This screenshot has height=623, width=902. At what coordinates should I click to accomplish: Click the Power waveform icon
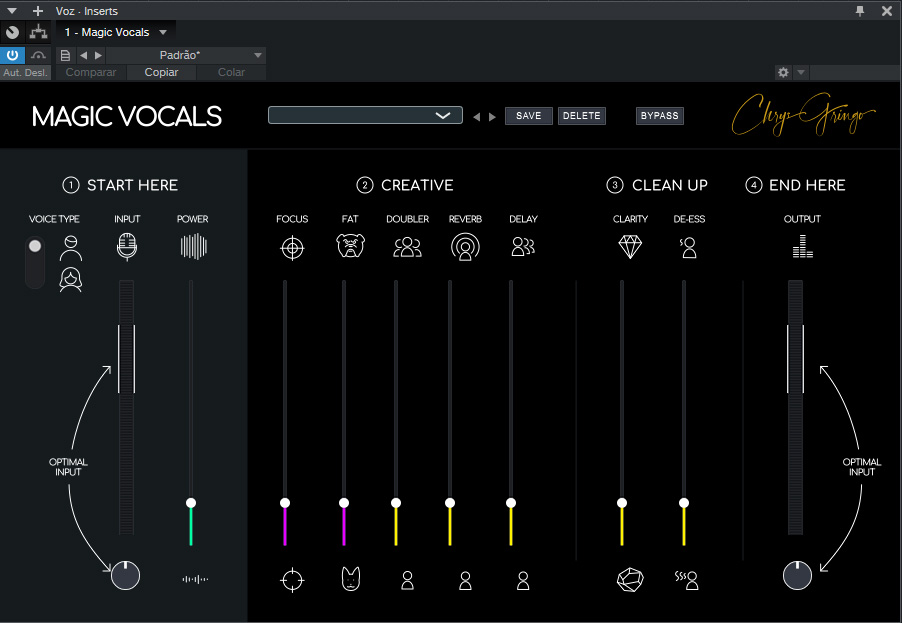point(193,247)
